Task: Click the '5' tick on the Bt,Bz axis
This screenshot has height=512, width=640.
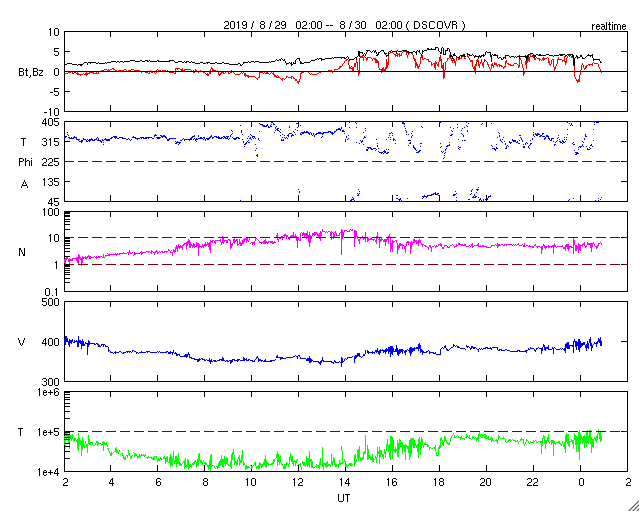Action: [x=57, y=52]
